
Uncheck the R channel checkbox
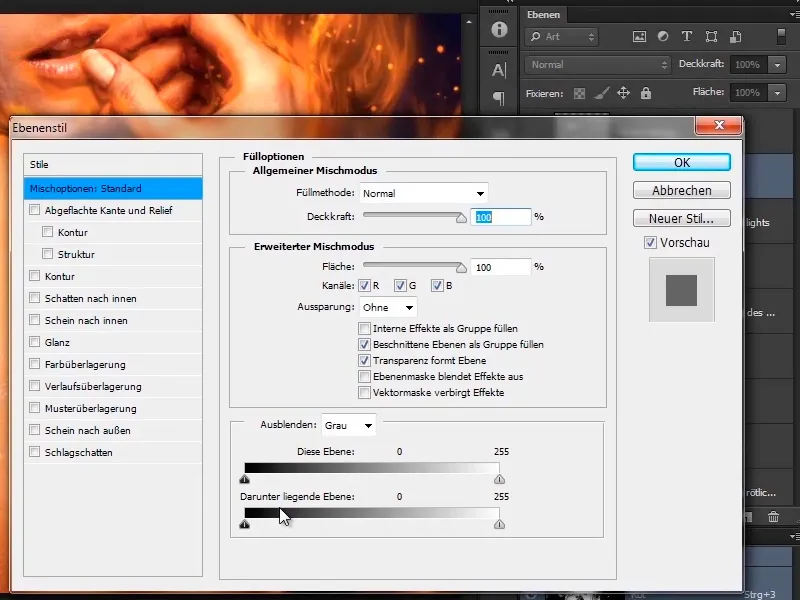coord(364,286)
